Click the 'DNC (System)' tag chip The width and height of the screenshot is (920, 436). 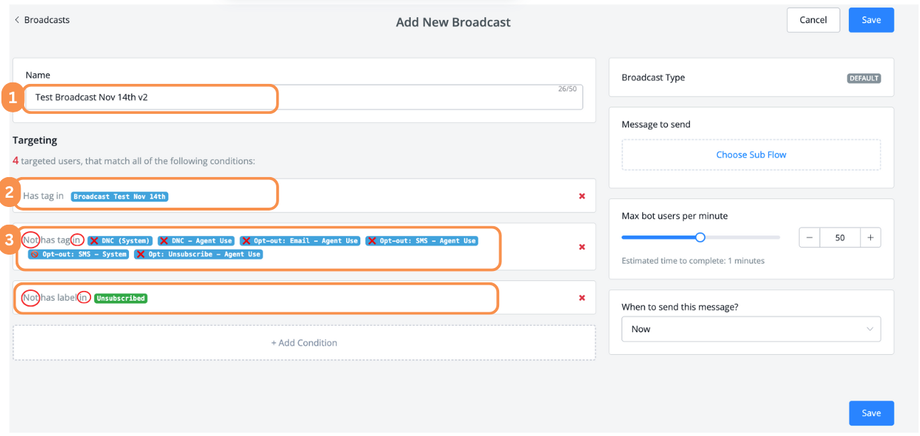pos(120,241)
